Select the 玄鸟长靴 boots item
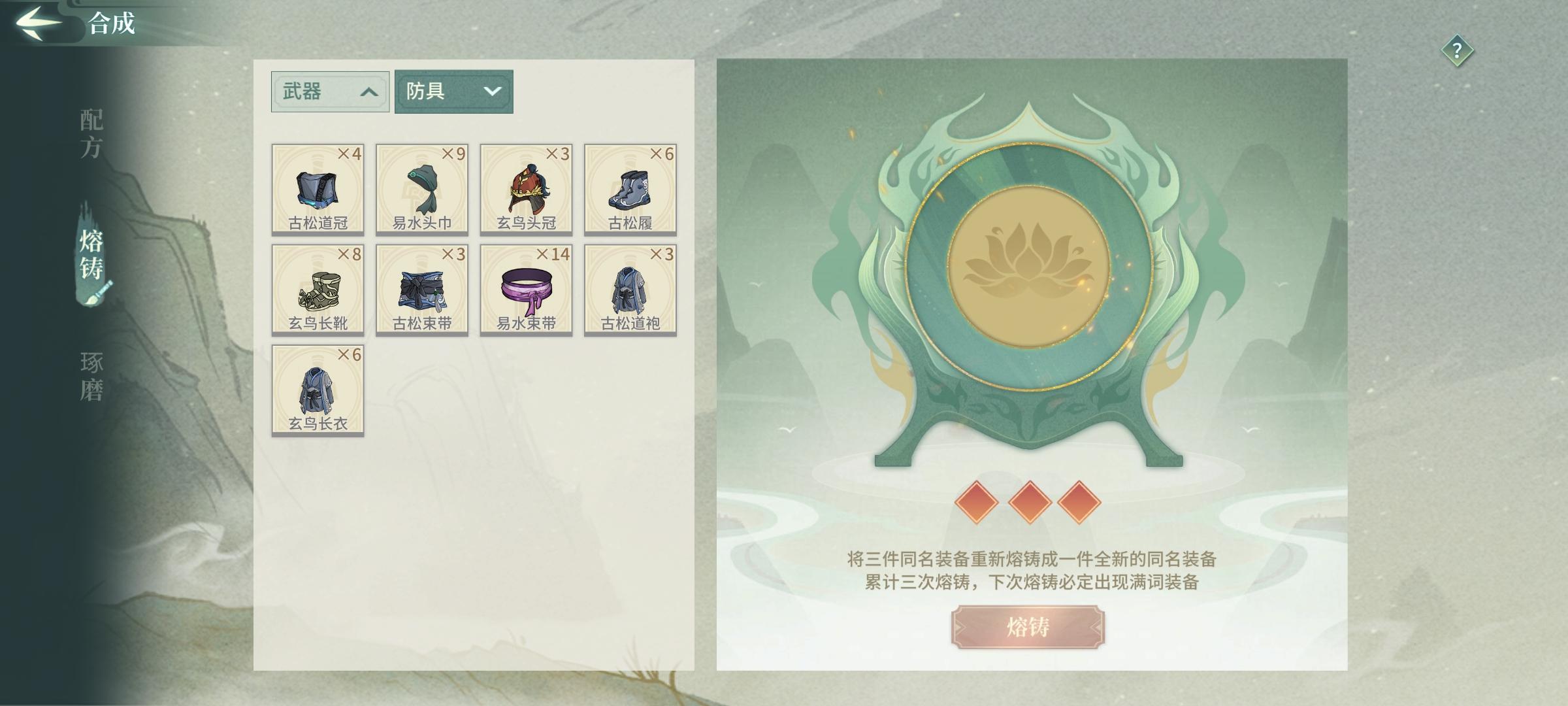1568x706 pixels. coord(318,290)
